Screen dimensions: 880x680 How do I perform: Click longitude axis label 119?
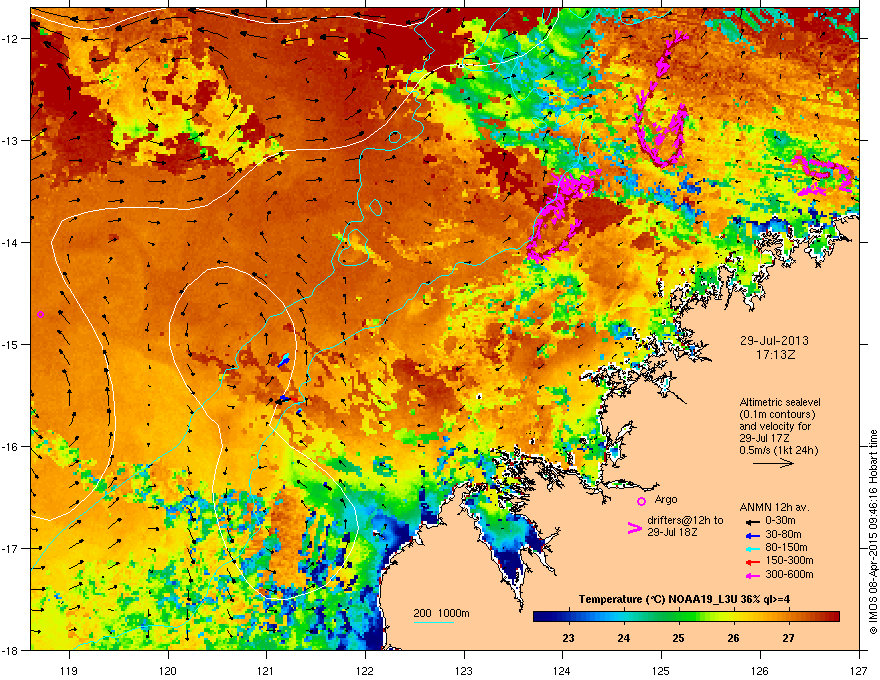coord(69,670)
